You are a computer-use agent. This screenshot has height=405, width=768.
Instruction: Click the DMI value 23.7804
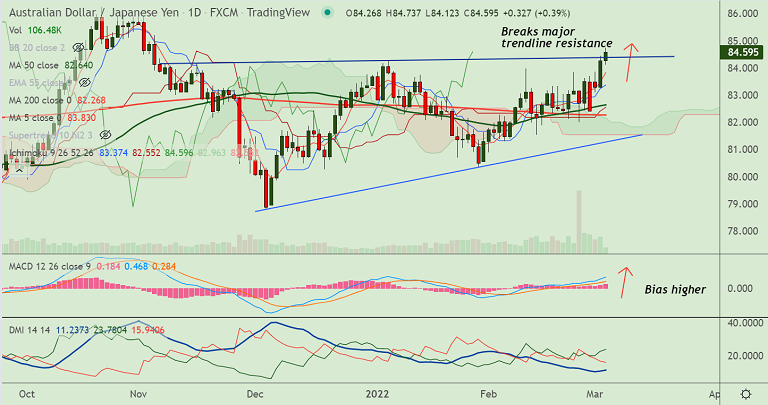(110, 330)
